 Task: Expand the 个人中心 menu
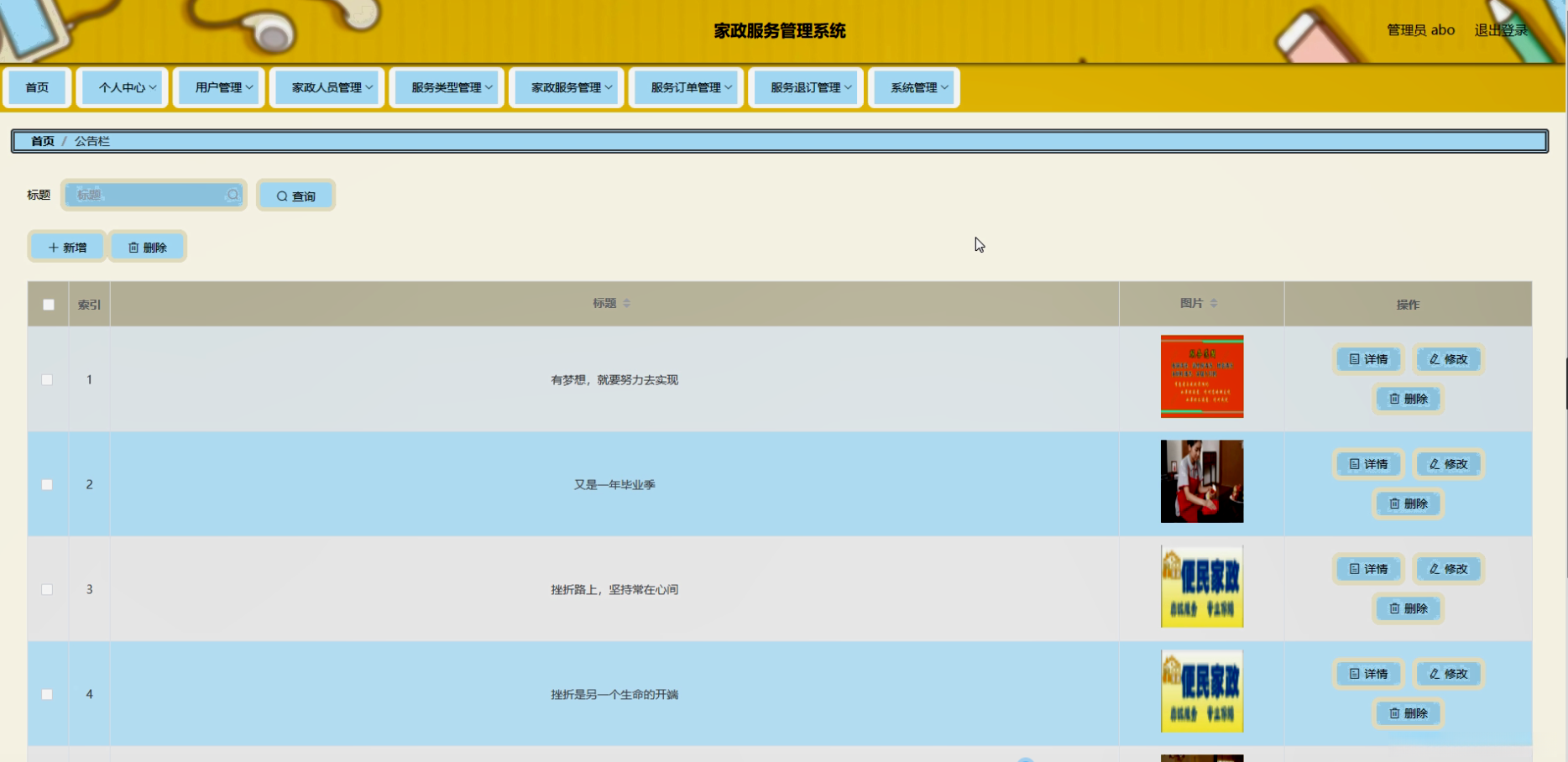pos(123,87)
